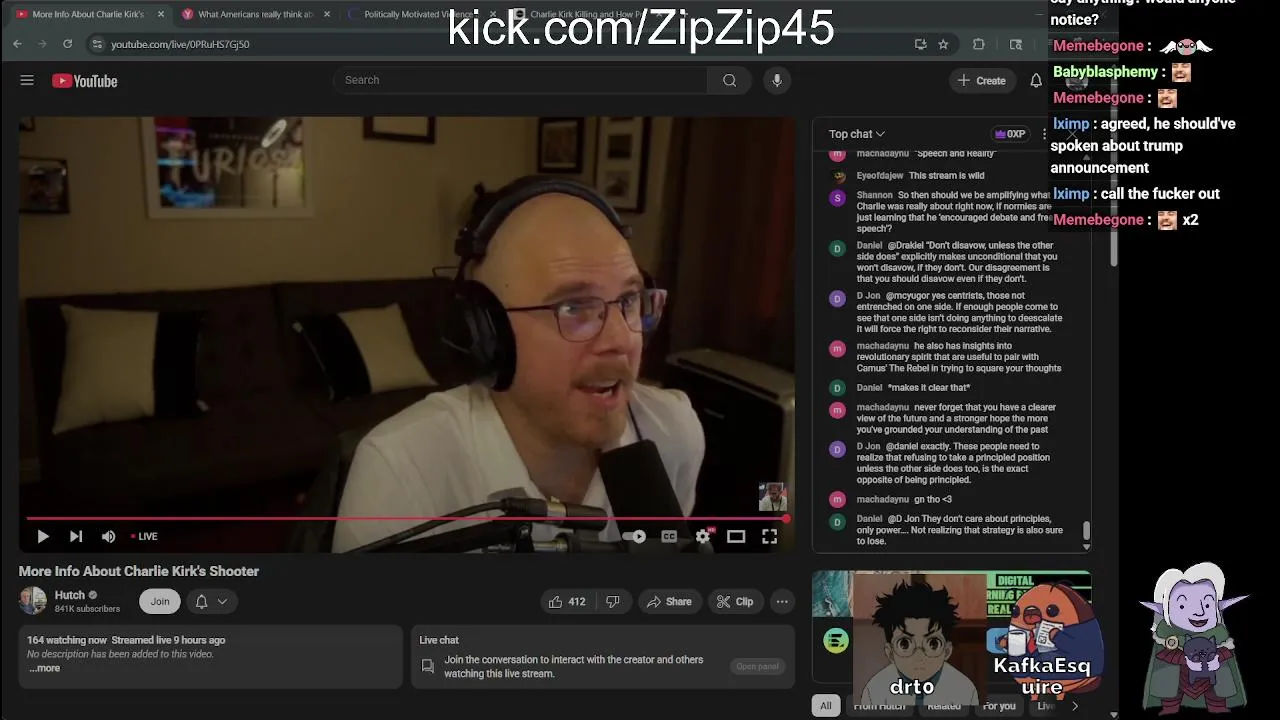Open YouTube notifications bell
The height and width of the screenshot is (720, 1280).
[x=1036, y=80]
